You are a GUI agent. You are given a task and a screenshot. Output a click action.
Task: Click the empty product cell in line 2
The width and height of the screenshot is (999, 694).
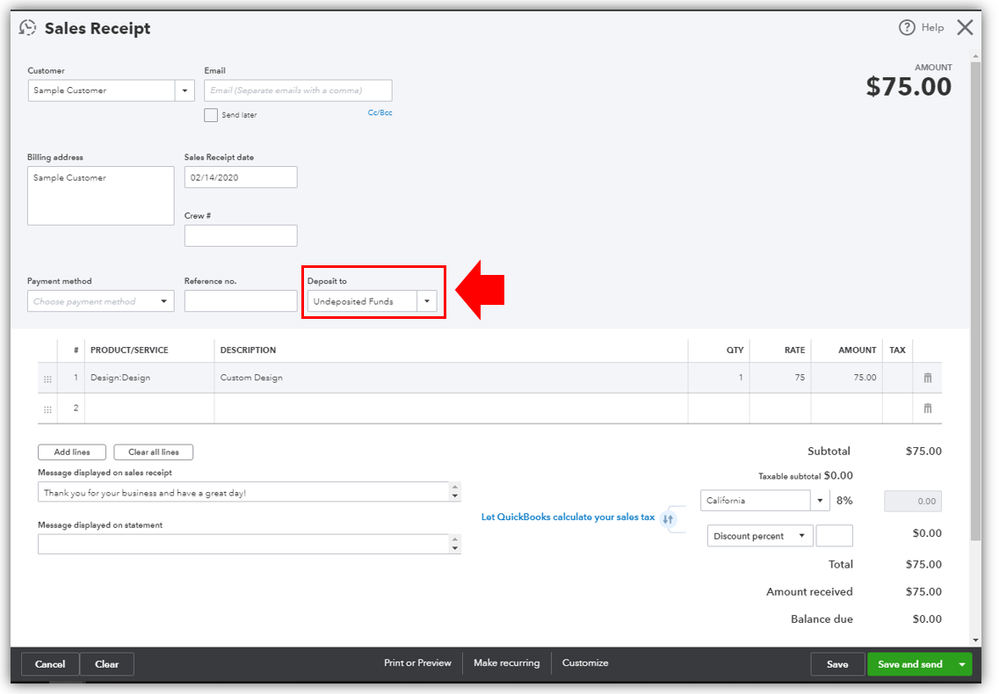click(149, 408)
